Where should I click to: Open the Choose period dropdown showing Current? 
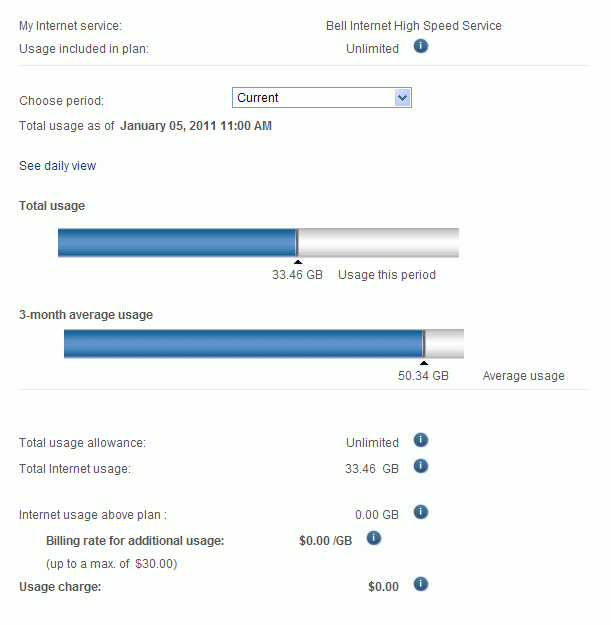322,98
